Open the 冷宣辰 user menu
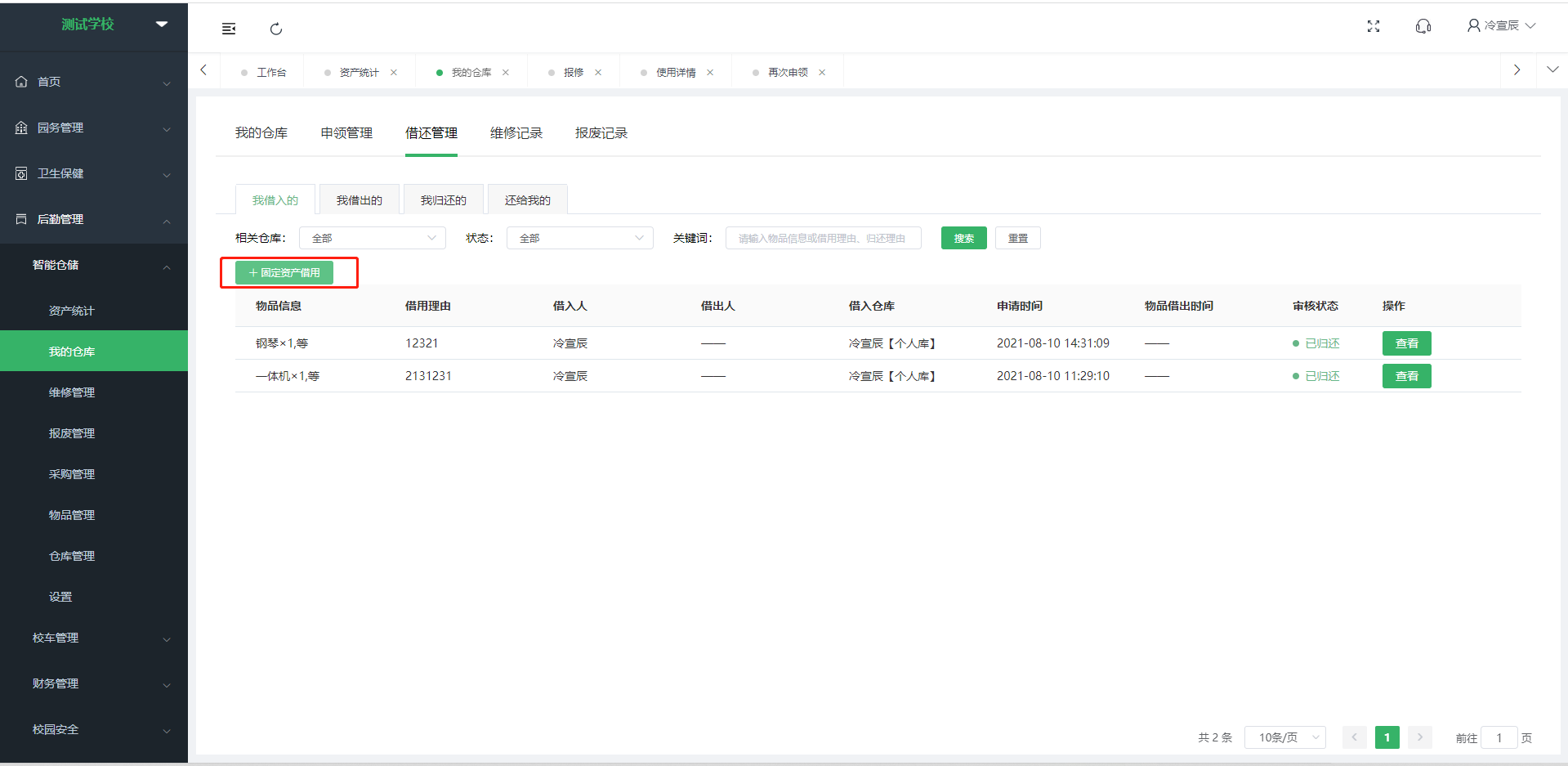The height and width of the screenshot is (766, 1568). click(1502, 26)
